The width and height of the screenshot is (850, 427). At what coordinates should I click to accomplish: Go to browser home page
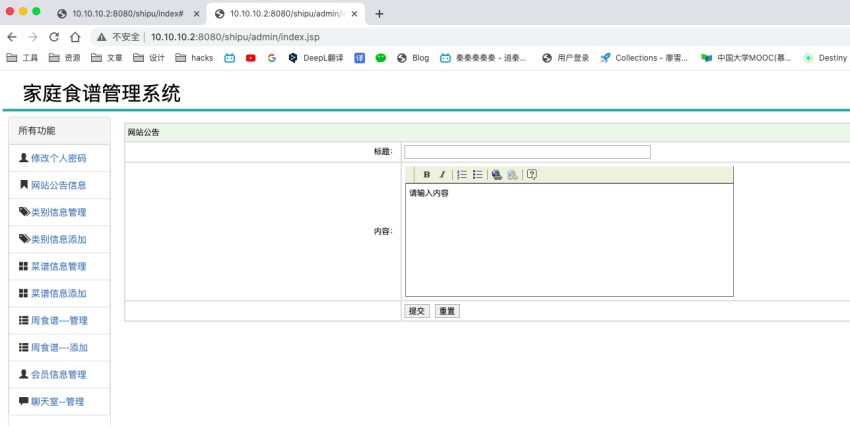click(x=75, y=37)
